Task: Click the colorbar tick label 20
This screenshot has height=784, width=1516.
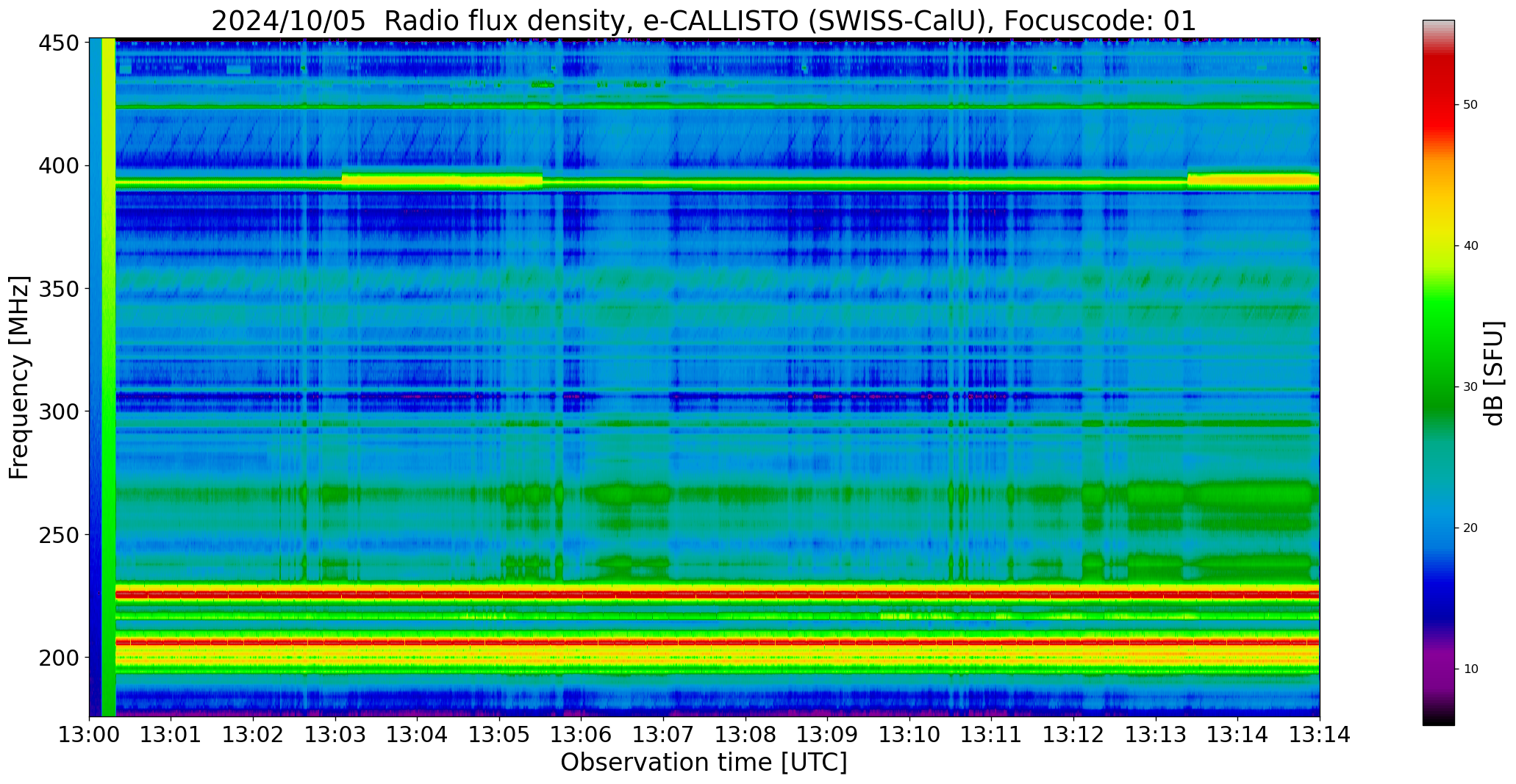Action: coord(1470,528)
